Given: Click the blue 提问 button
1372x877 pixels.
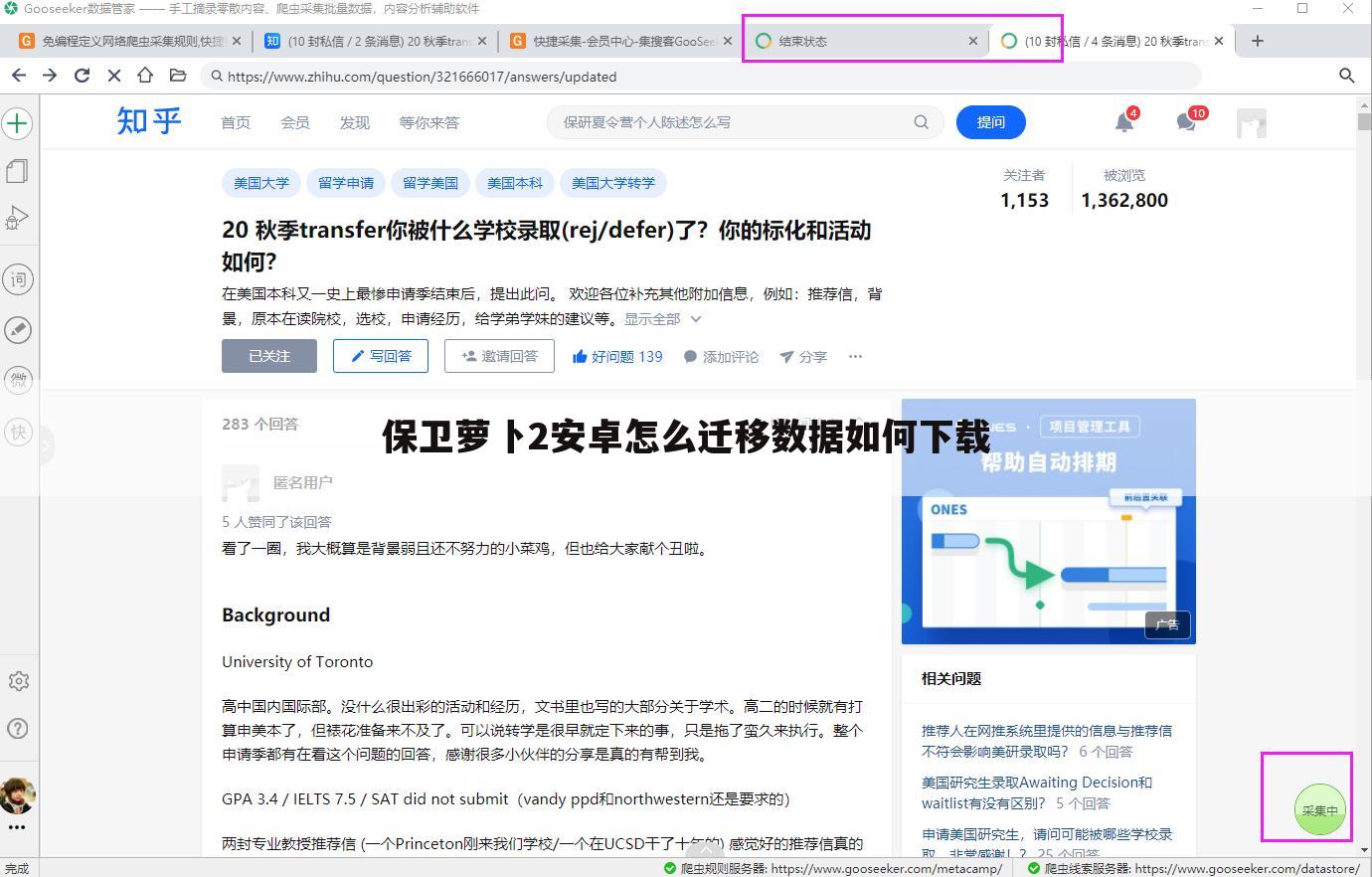Looking at the screenshot, I should [990, 122].
